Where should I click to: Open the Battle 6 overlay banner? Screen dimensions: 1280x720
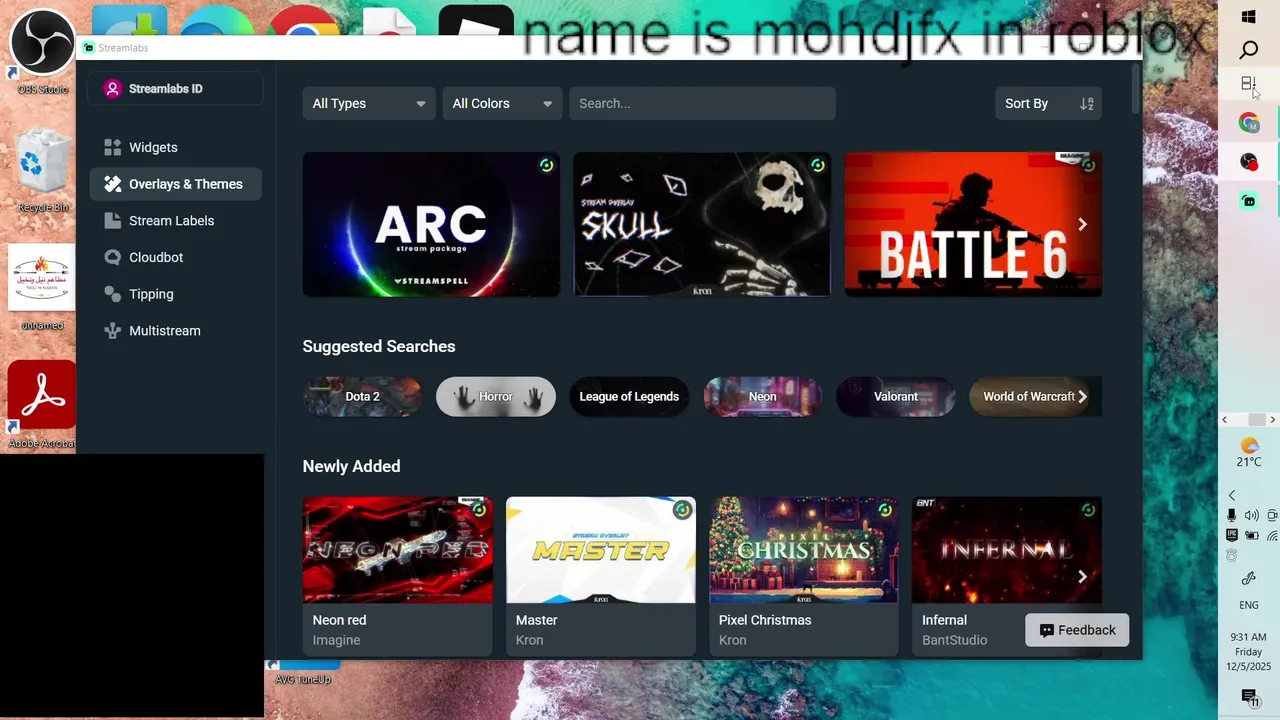[973, 224]
